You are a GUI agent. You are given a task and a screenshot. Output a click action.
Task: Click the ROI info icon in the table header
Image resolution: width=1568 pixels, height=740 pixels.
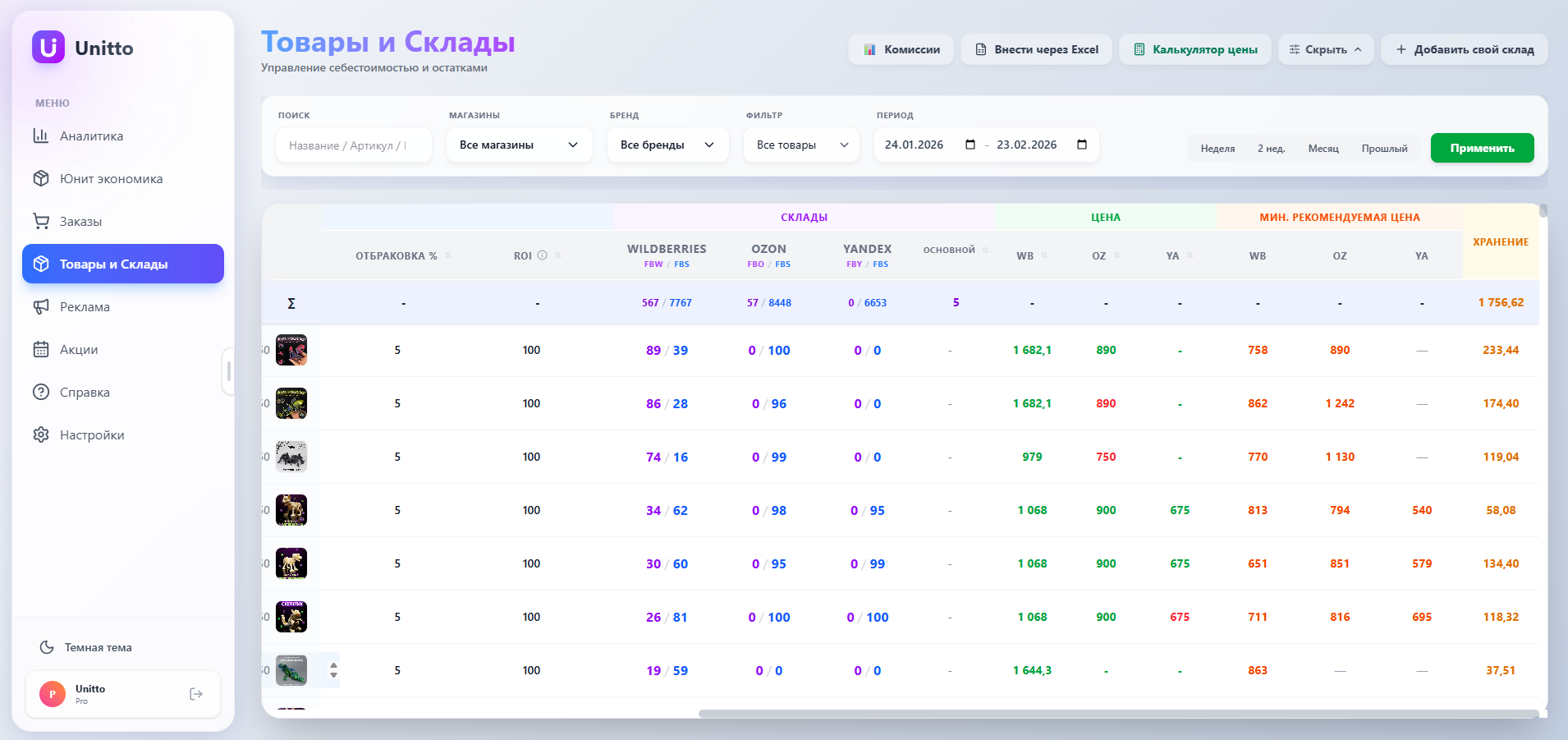click(x=541, y=255)
